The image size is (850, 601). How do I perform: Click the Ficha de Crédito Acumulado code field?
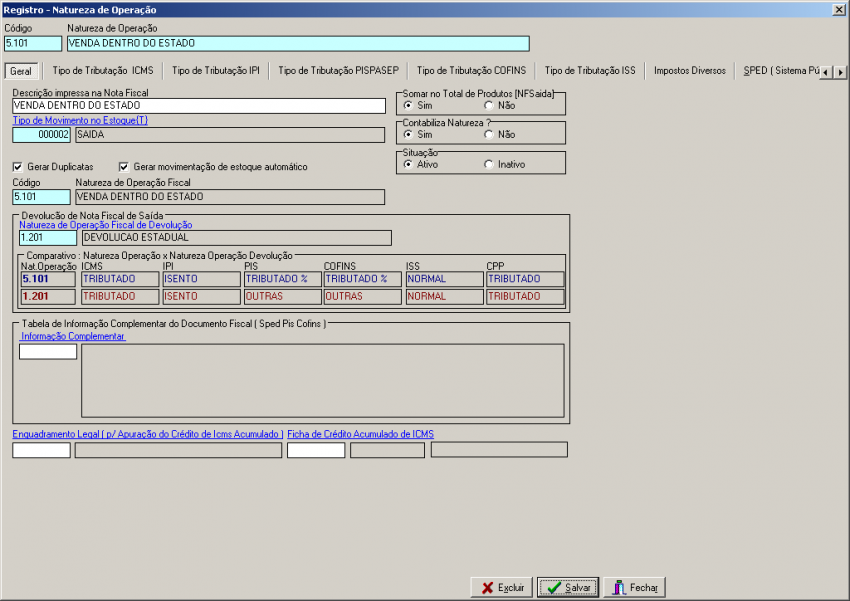click(x=316, y=450)
